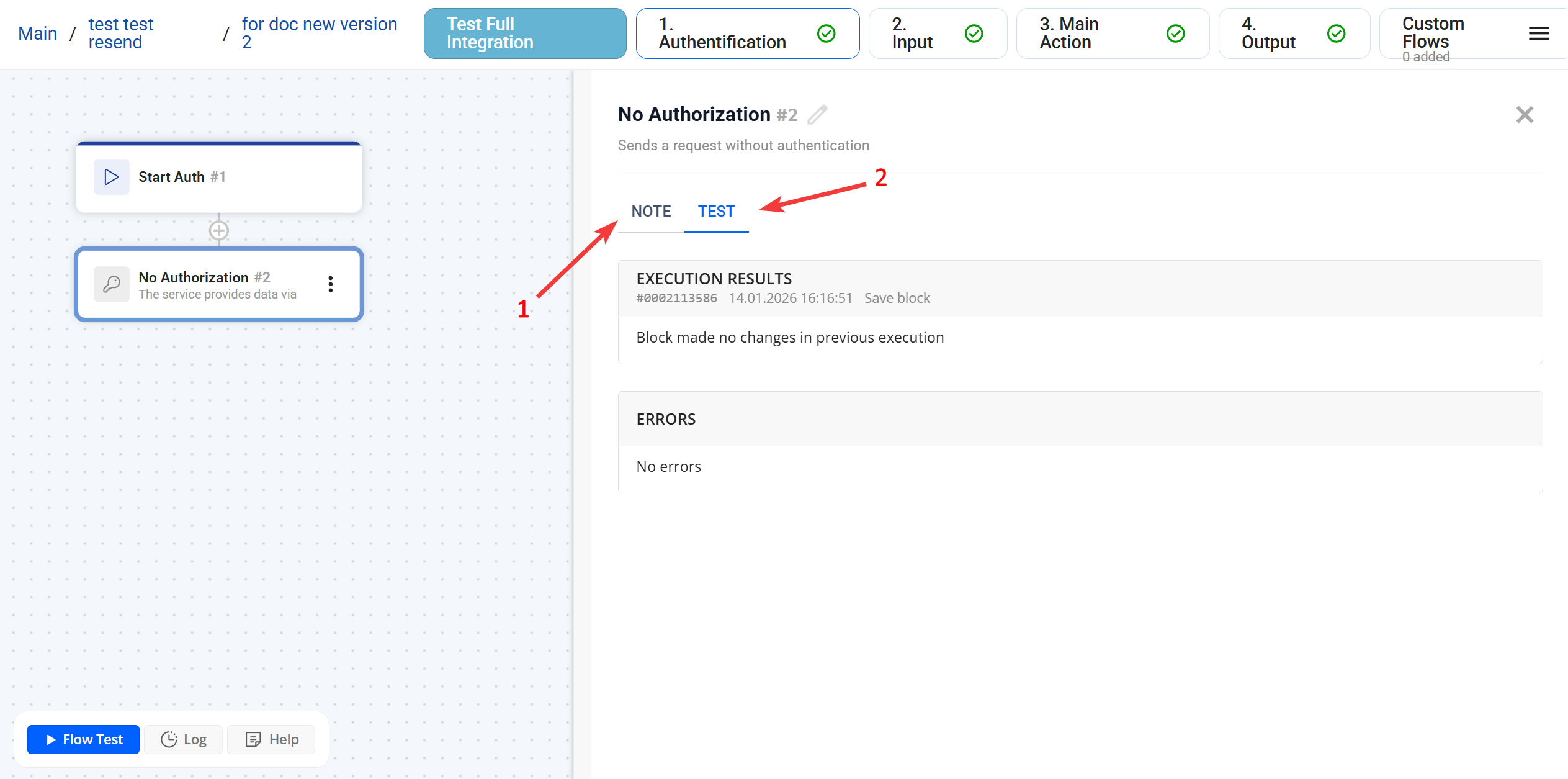
Task: Open the Log panel
Action: click(x=184, y=739)
